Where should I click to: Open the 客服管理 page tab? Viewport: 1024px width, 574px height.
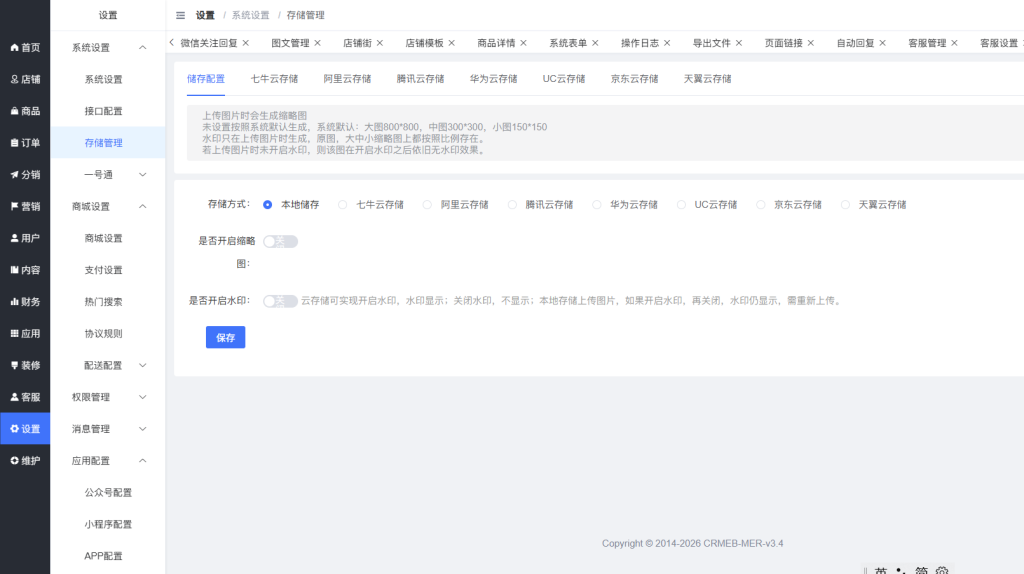[x=927, y=43]
